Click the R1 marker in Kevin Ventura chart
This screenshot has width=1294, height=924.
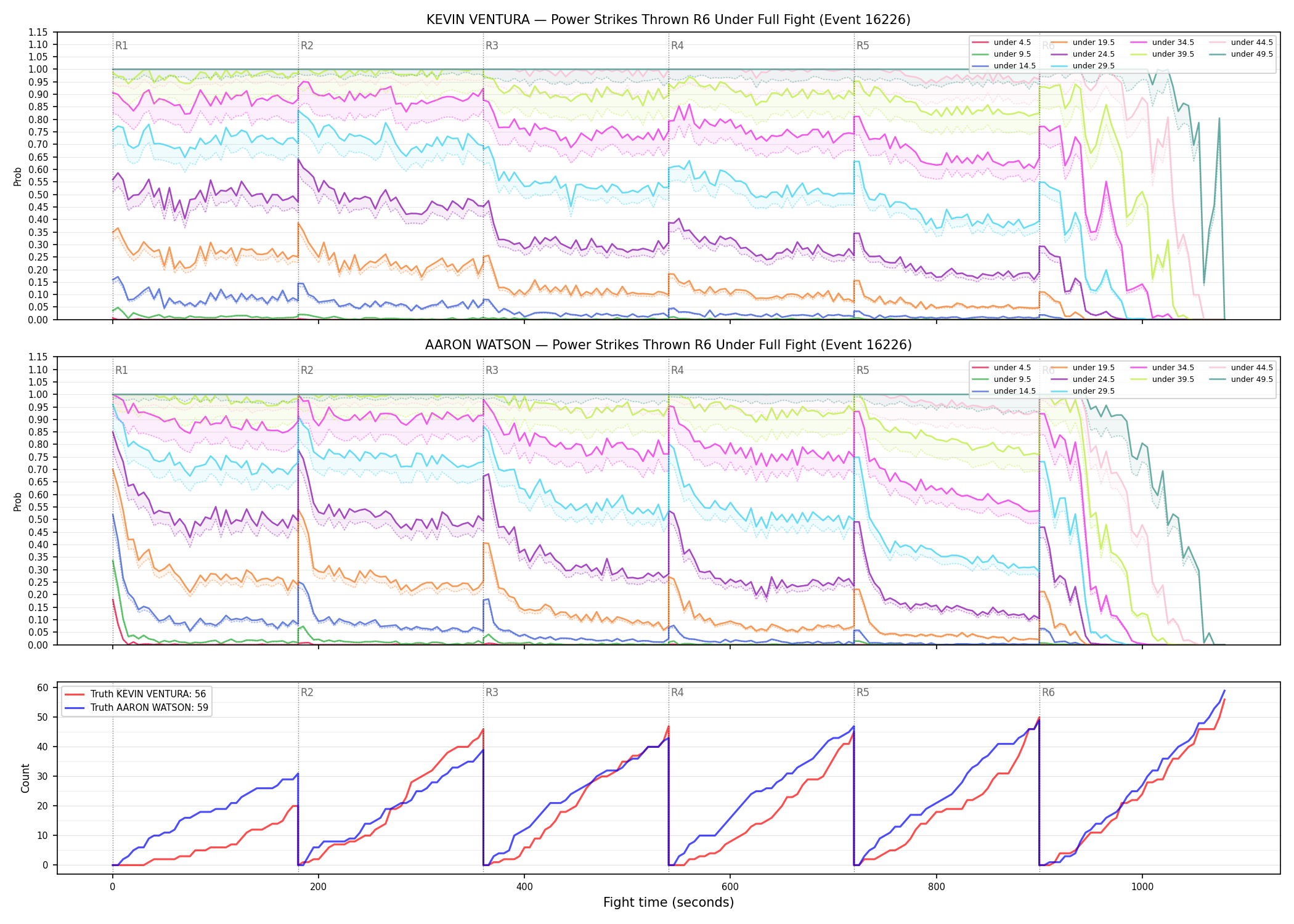(x=121, y=46)
